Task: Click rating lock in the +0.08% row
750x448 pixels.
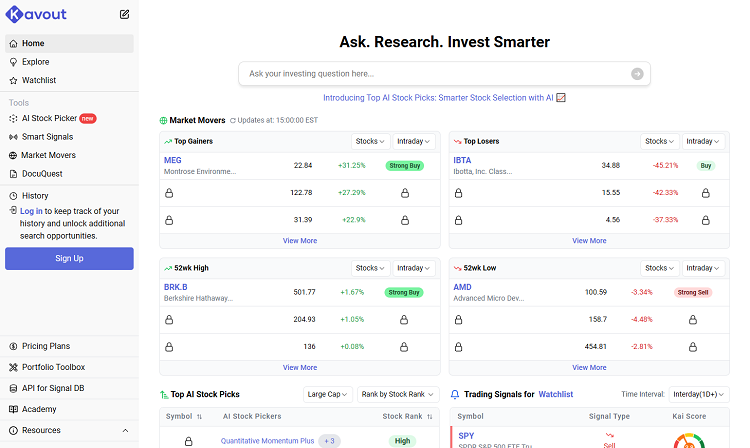Action: coord(404,347)
